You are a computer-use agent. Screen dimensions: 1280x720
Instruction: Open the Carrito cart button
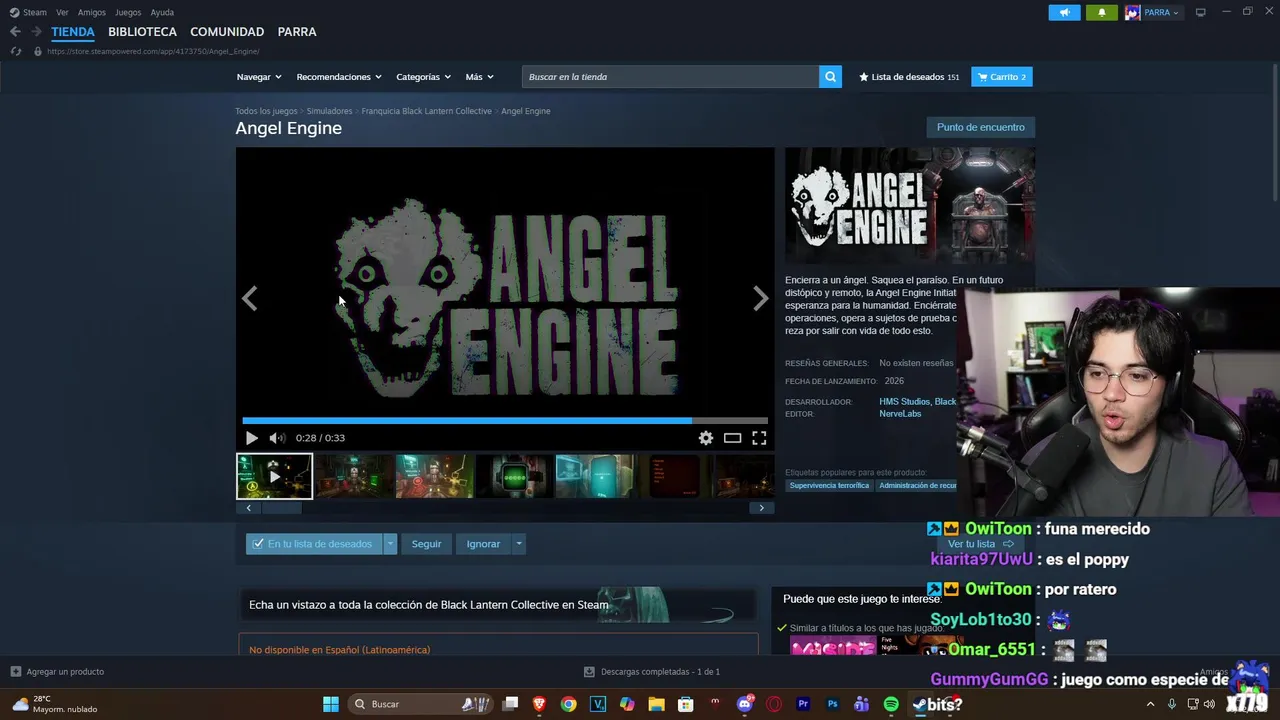[1002, 77]
